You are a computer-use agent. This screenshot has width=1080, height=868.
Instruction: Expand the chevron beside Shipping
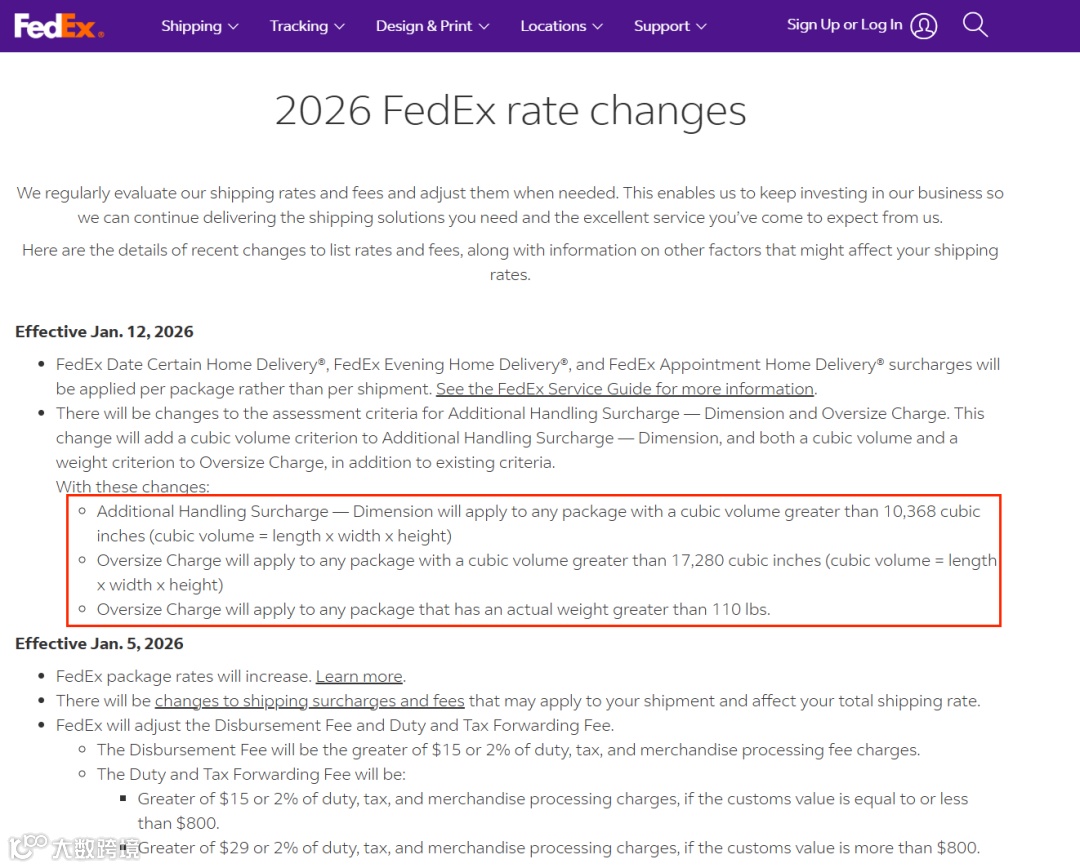pos(233,27)
